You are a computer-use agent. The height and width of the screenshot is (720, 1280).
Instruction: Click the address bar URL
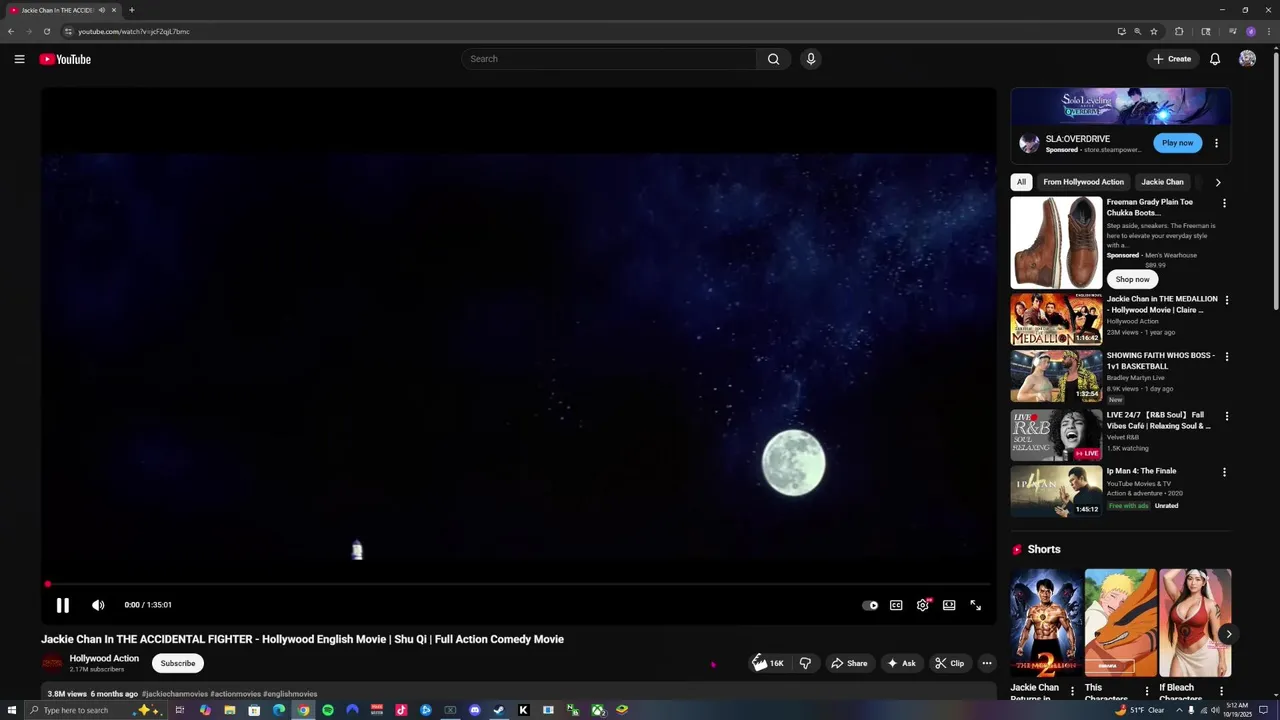[x=134, y=31]
